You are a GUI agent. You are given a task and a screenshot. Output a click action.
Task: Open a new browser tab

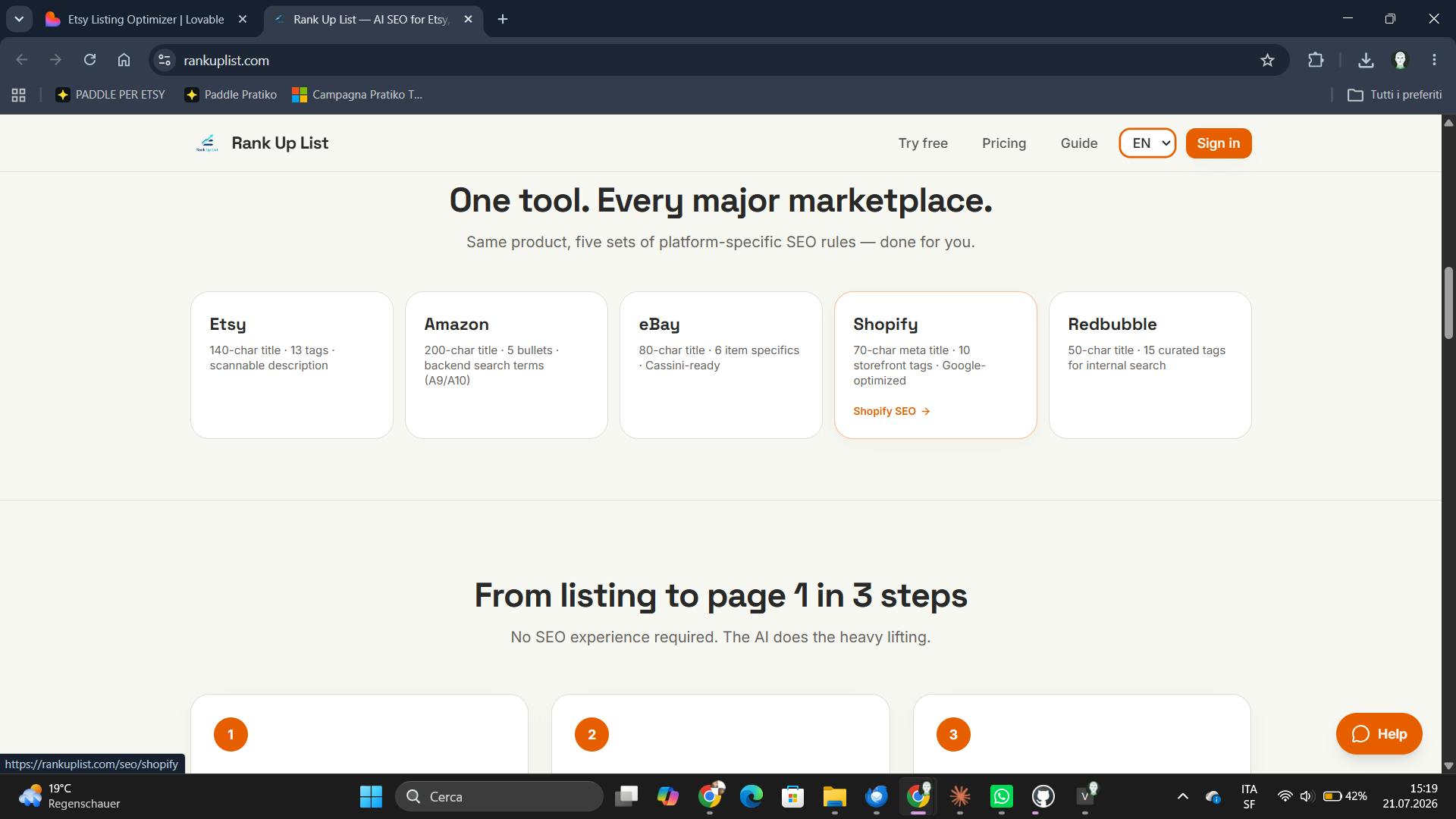pyautogui.click(x=503, y=19)
